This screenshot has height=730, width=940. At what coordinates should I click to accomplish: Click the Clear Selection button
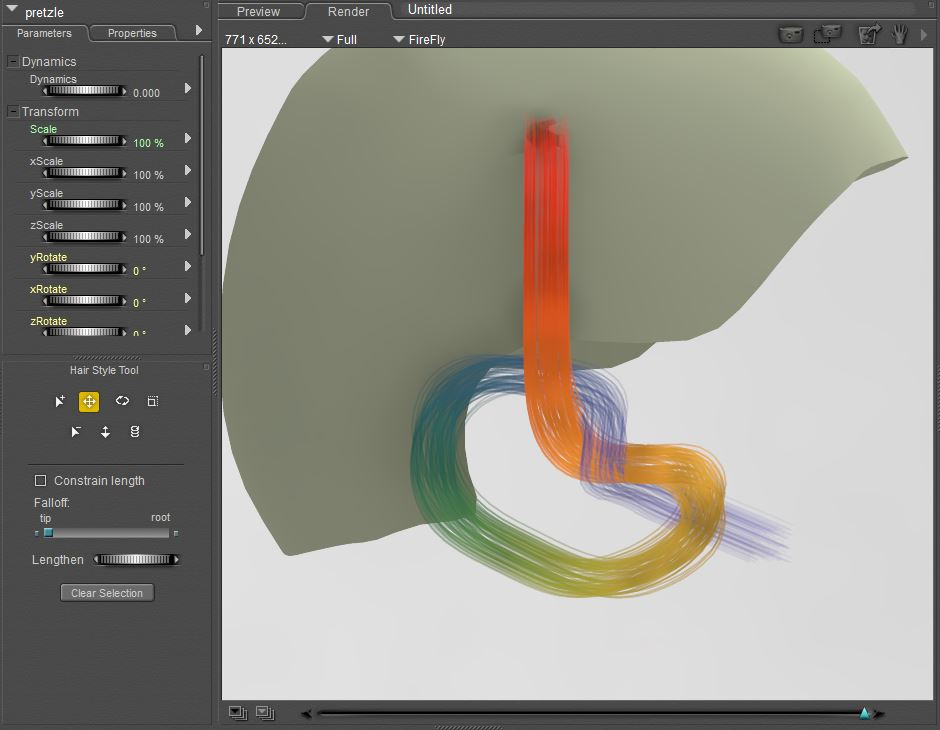[x=107, y=593]
